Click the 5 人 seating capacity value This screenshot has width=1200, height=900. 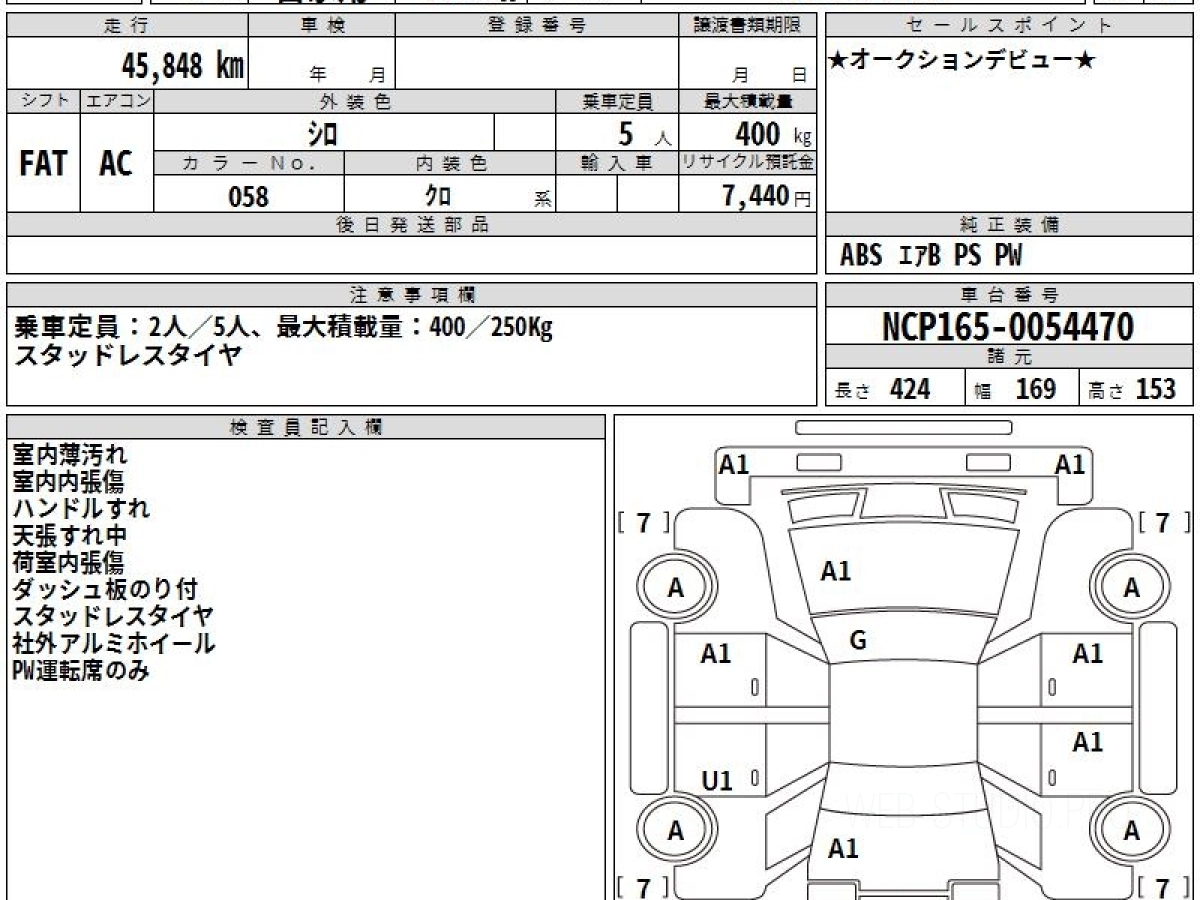tap(644, 134)
